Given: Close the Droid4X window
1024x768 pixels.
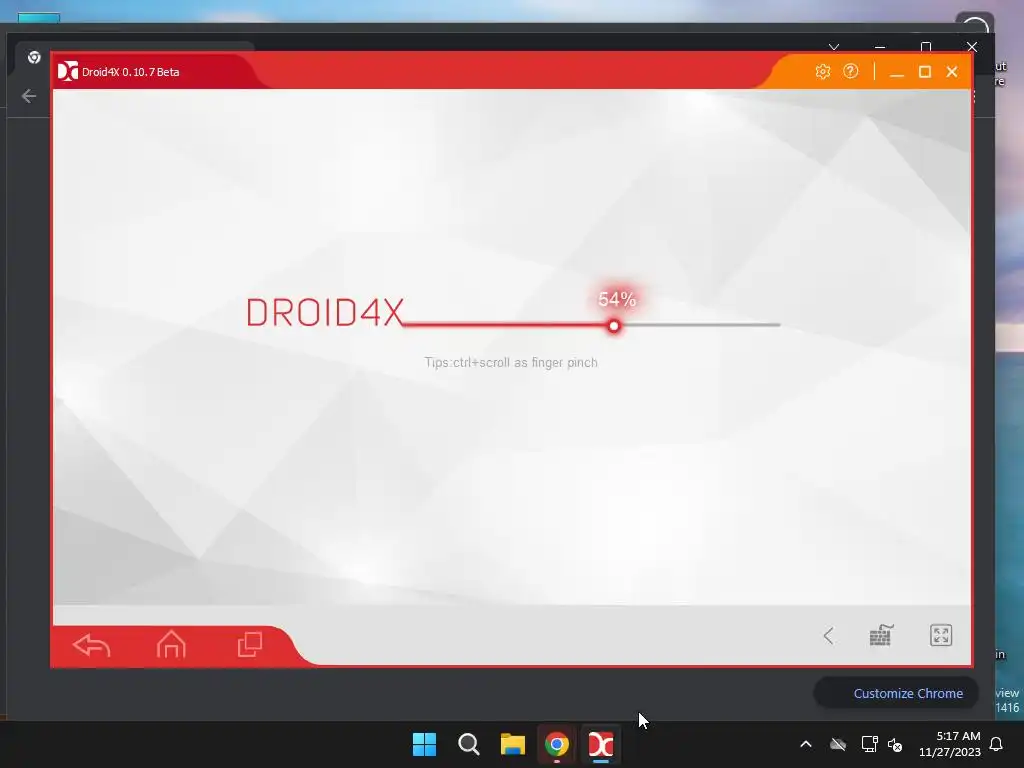Looking at the screenshot, I should (952, 72).
